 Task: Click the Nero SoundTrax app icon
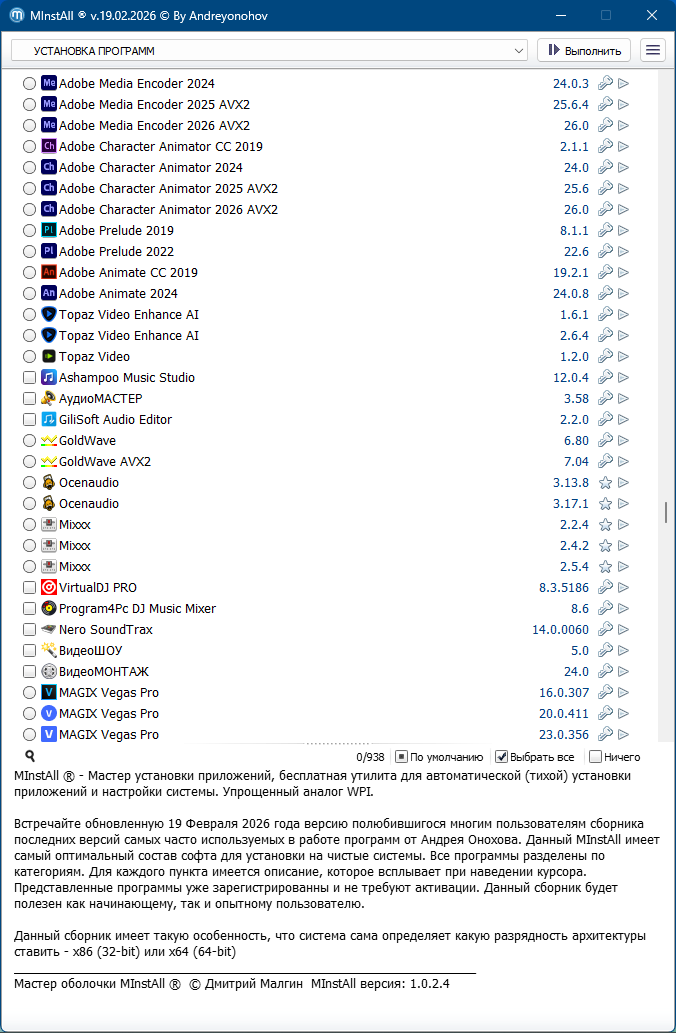tap(49, 630)
